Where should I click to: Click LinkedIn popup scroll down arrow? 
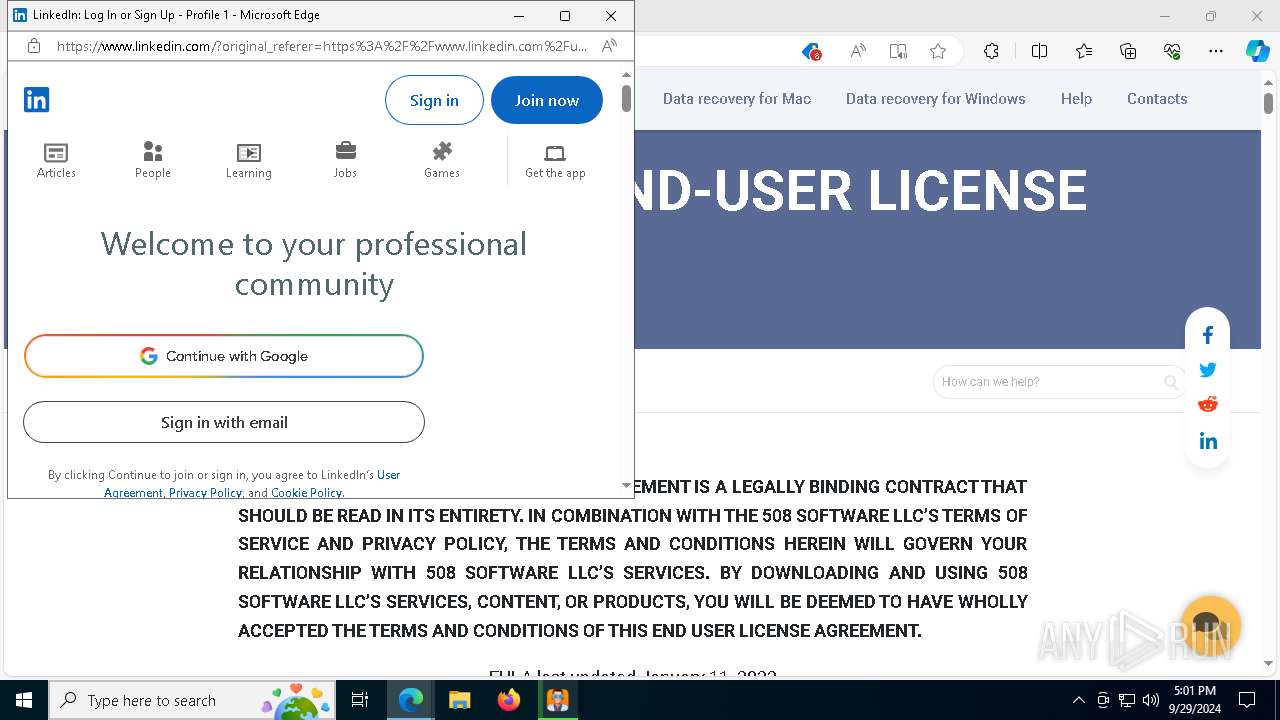(626, 486)
